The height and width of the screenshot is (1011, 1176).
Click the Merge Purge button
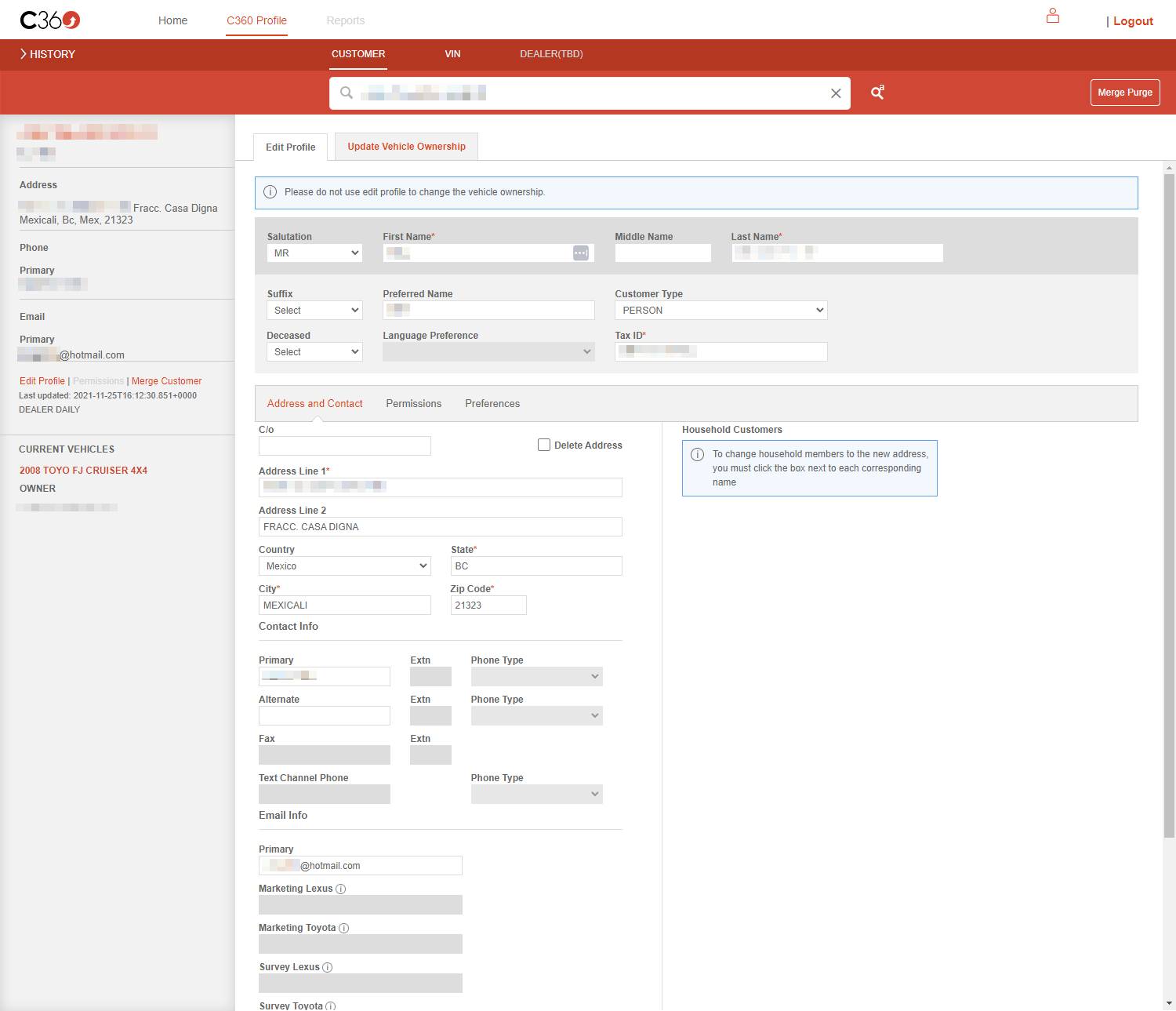tap(1125, 93)
